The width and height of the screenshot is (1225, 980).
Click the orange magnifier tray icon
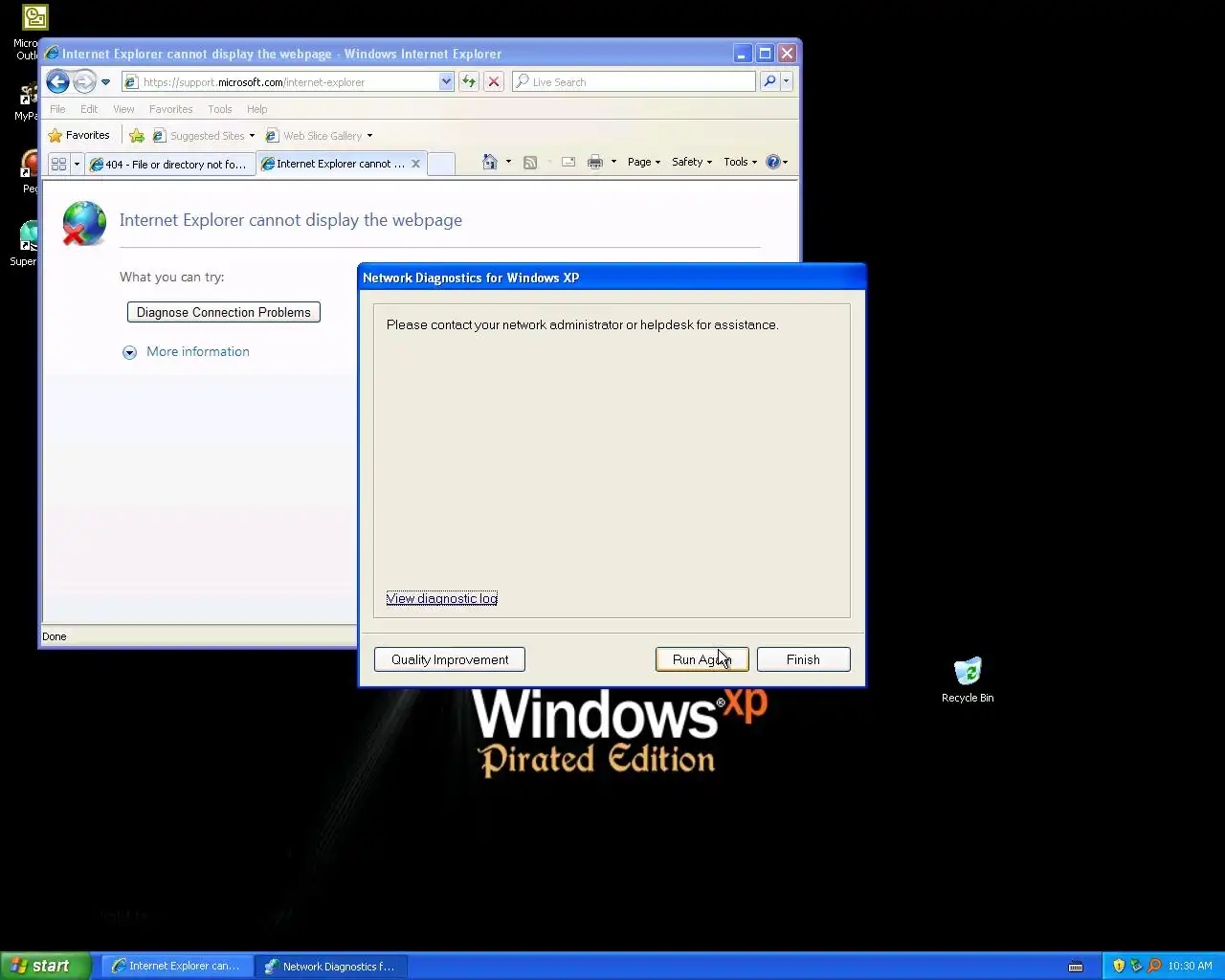coord(1155,966)
